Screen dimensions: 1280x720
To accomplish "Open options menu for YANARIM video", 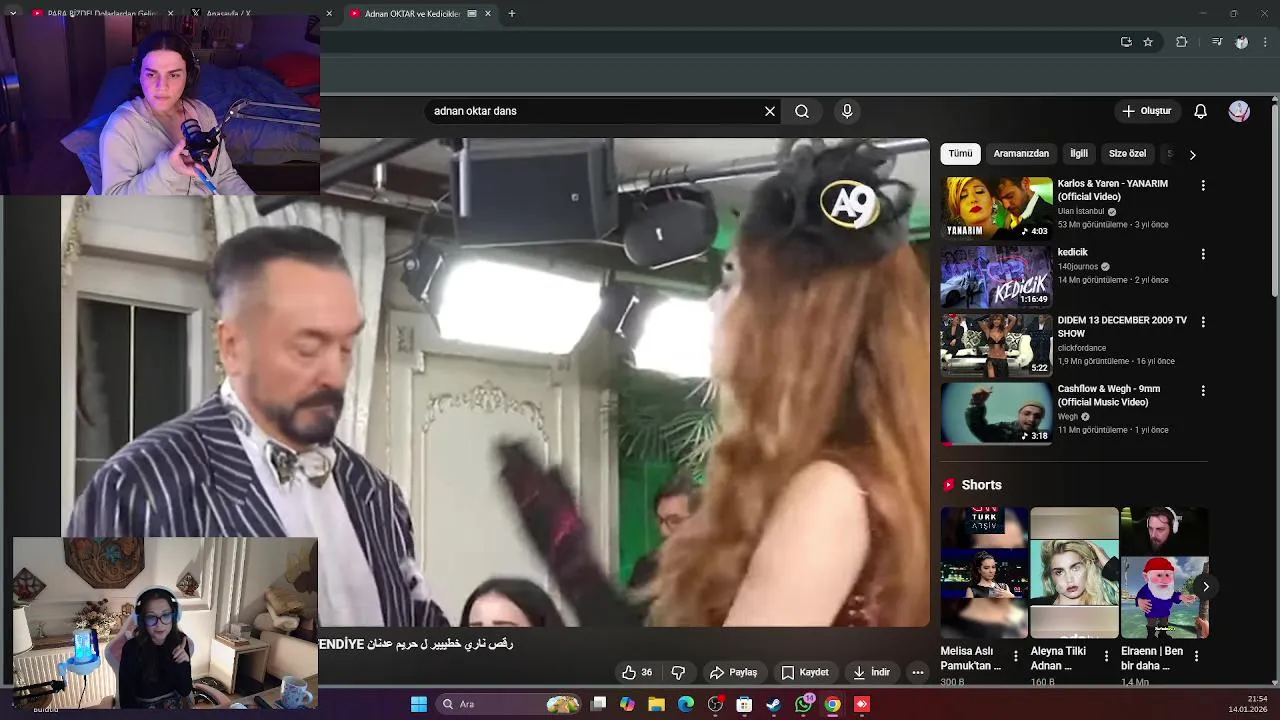I will point(1203,186).
